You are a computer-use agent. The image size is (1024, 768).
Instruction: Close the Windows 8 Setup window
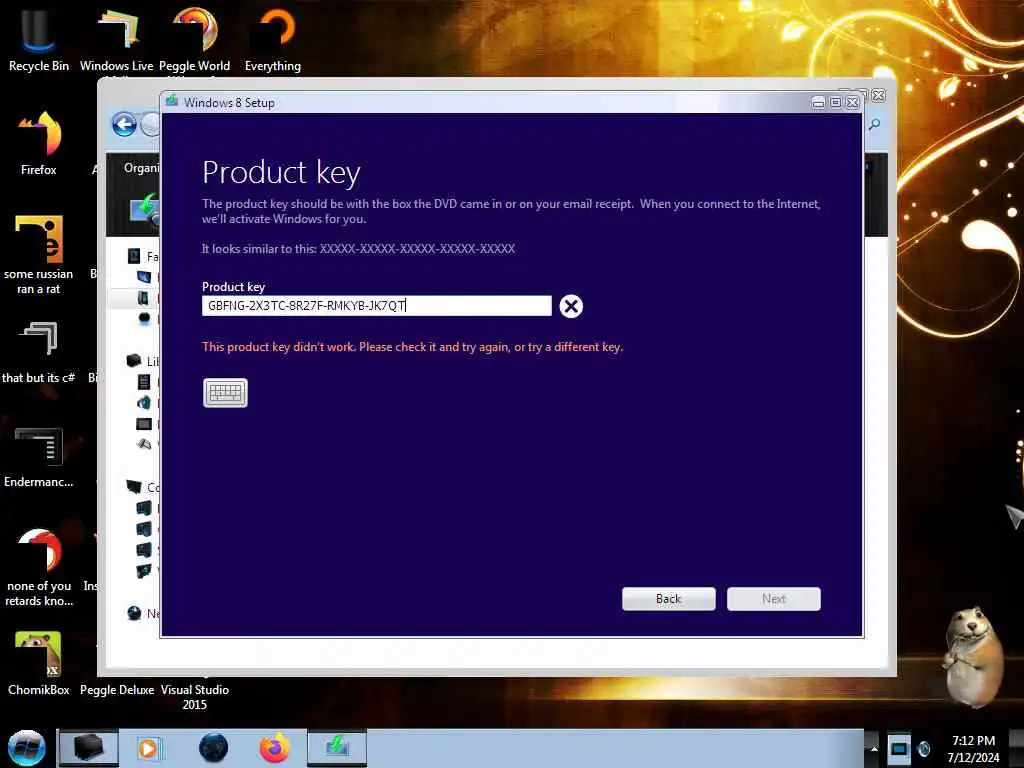(x=852, y=103)
